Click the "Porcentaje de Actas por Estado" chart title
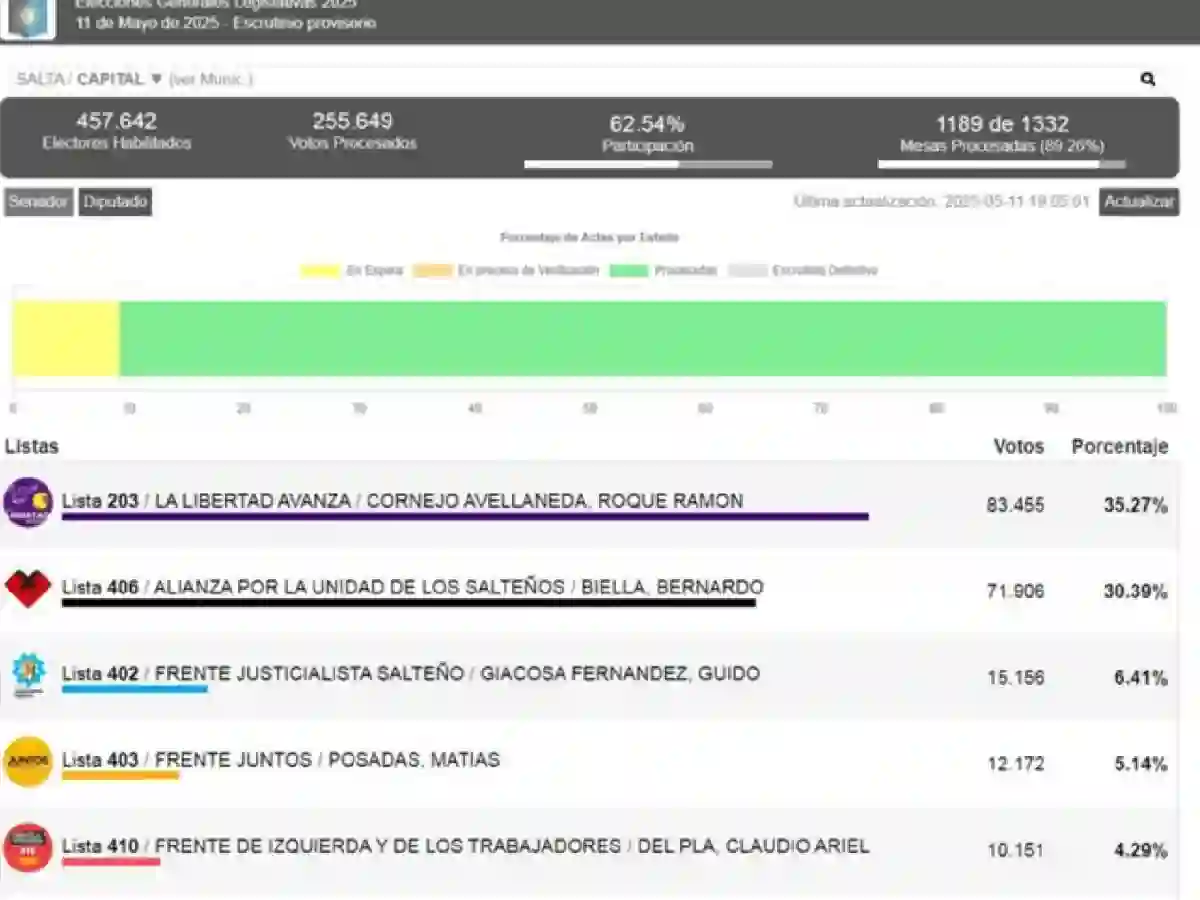This screenshot has height=900, width=1200. tap(589, 238)
